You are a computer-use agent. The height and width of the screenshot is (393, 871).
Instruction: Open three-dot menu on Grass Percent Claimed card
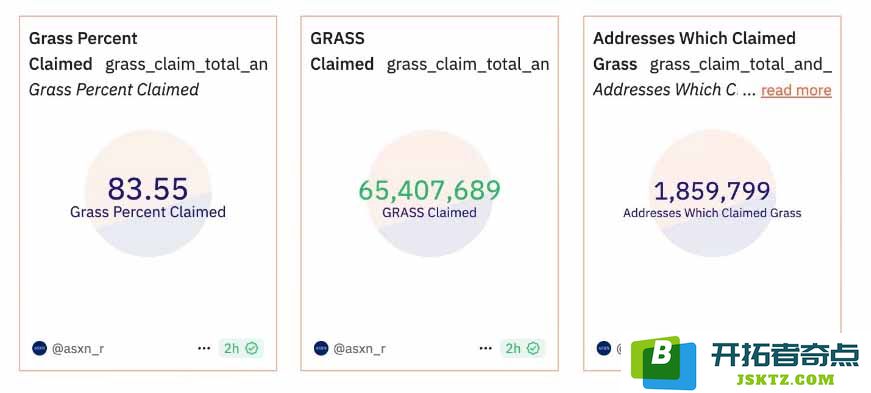click(204, 349)
